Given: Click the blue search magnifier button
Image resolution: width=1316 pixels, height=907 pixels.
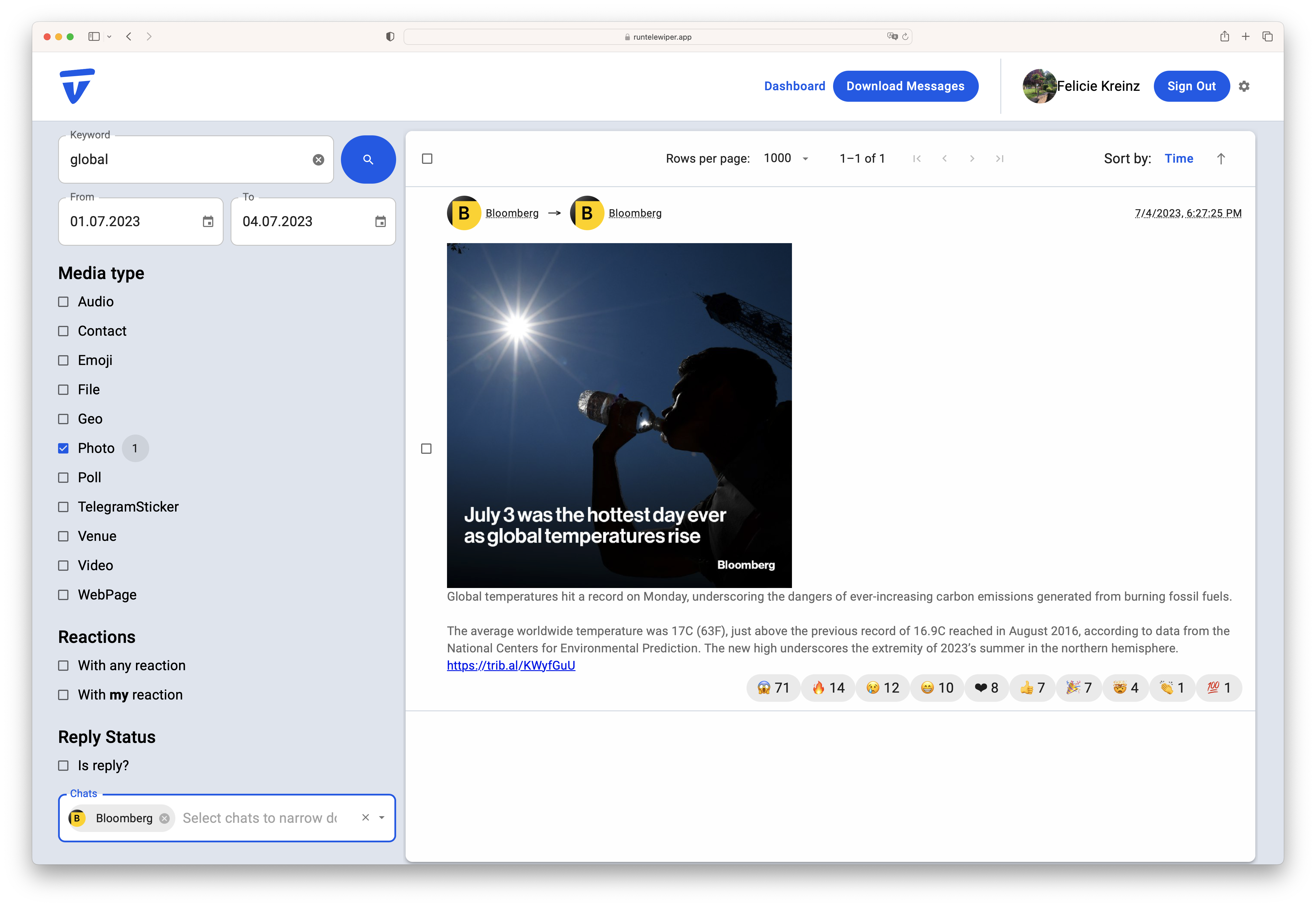Looking at the screenshot, I should click(x=368, y=160).
